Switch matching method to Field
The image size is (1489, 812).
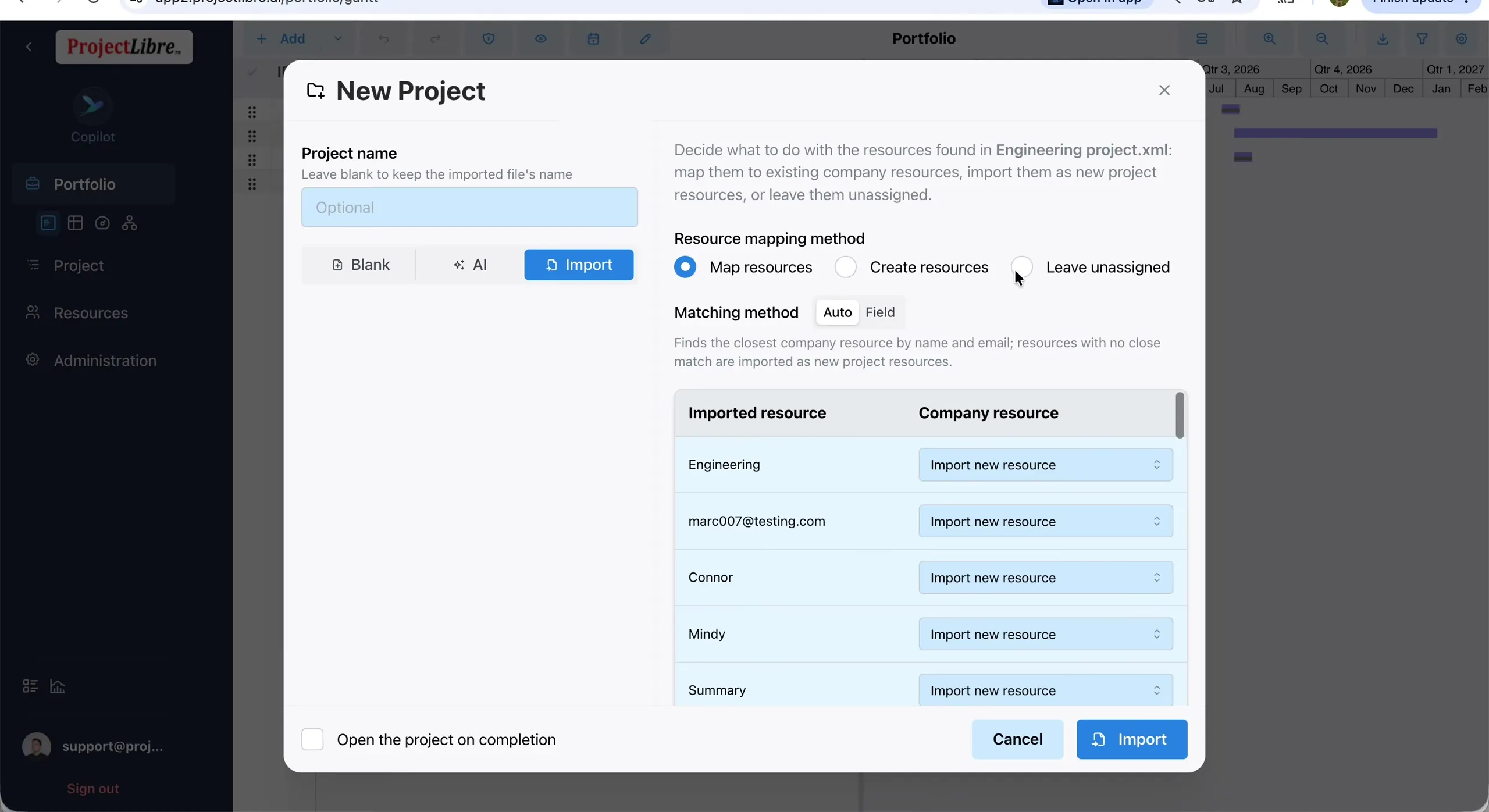click(880, 312)
